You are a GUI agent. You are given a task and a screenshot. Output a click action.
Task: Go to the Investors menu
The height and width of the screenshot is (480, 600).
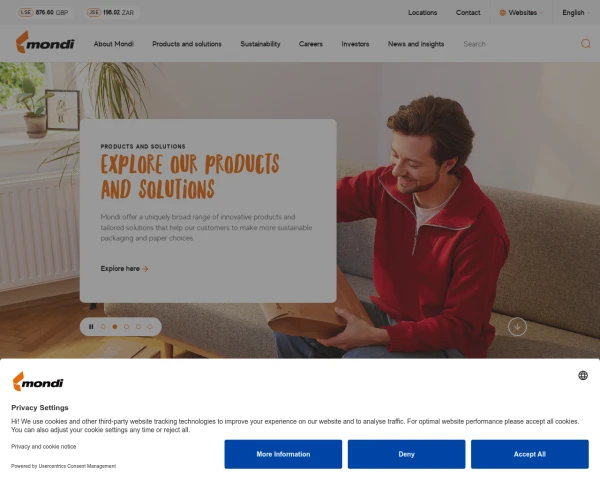[355, 44]
